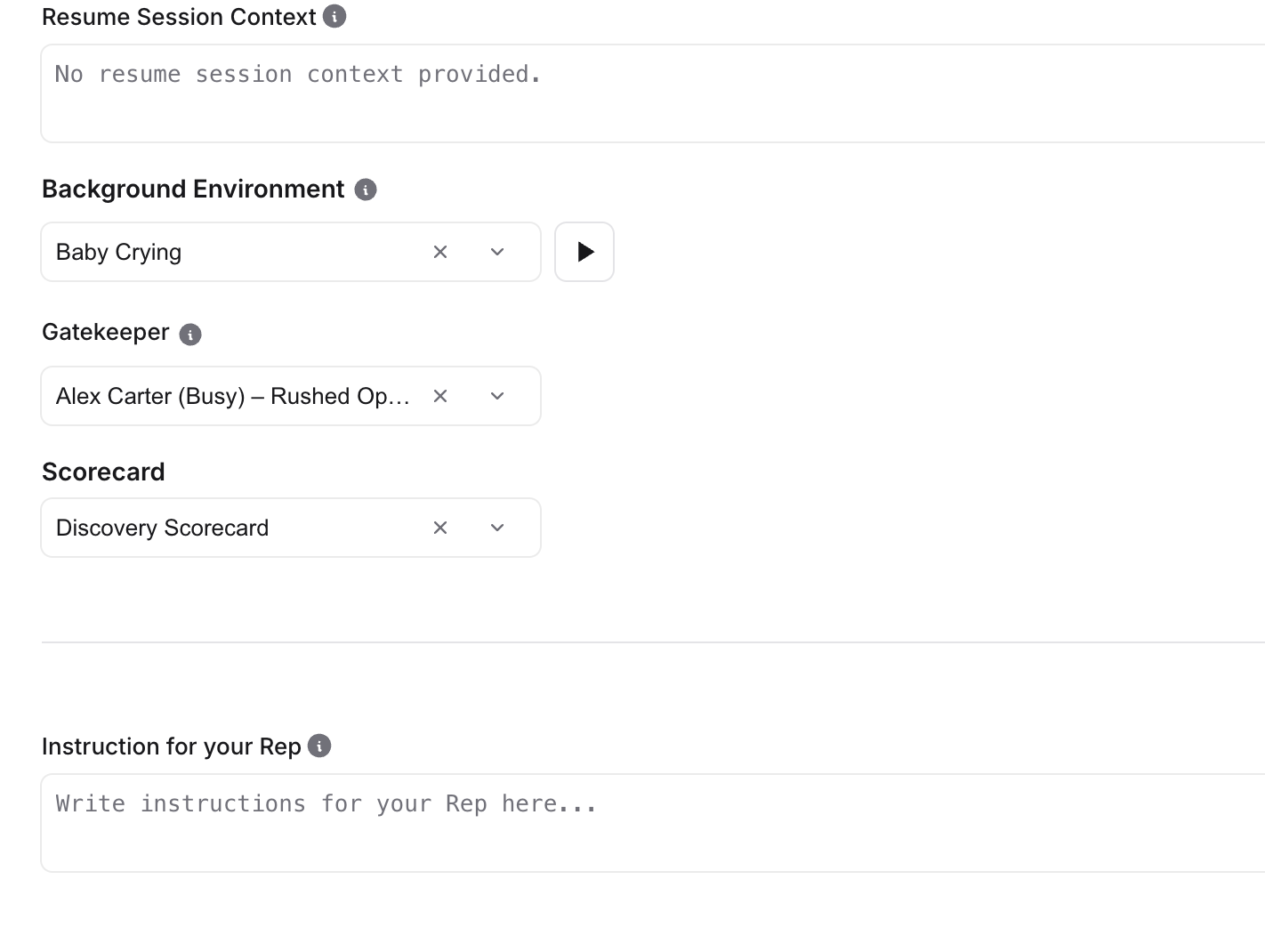The height and width of the screenshot is (952, 1265).
Task: Click the Gatekeeper field label
Action: [x=106, y=333]
